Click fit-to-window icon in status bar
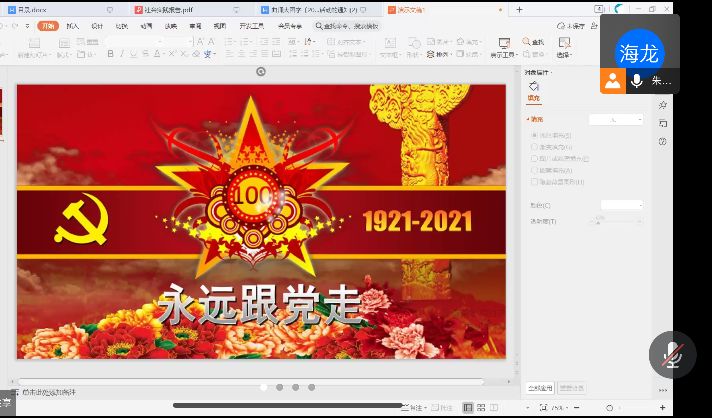The width and height of the screenshot is (712, 418). (543, 407)
